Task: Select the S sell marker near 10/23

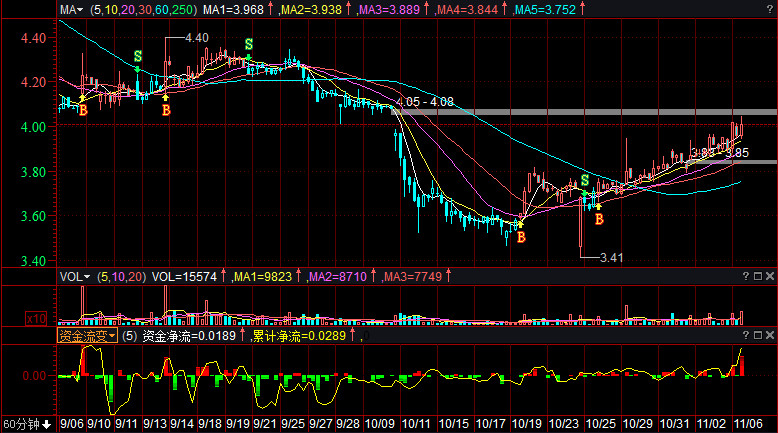Action: click(585, 180)
